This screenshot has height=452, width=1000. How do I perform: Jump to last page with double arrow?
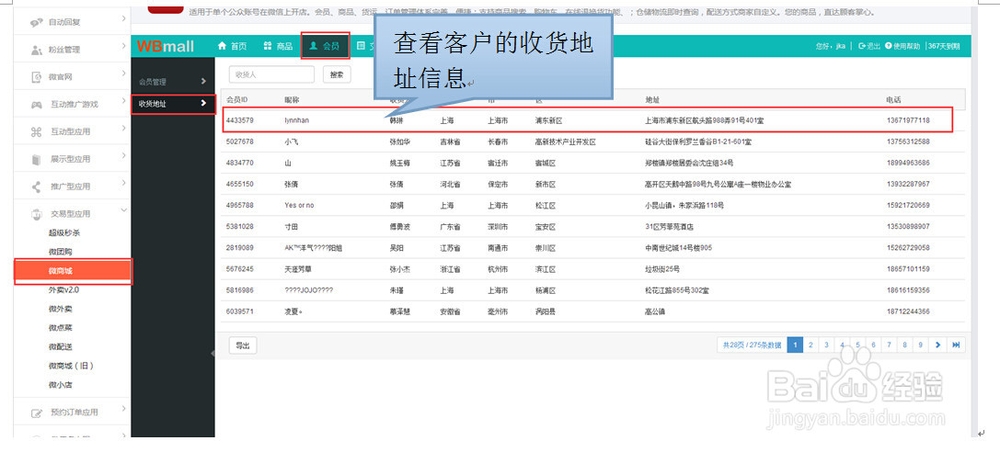pos(956,345)
